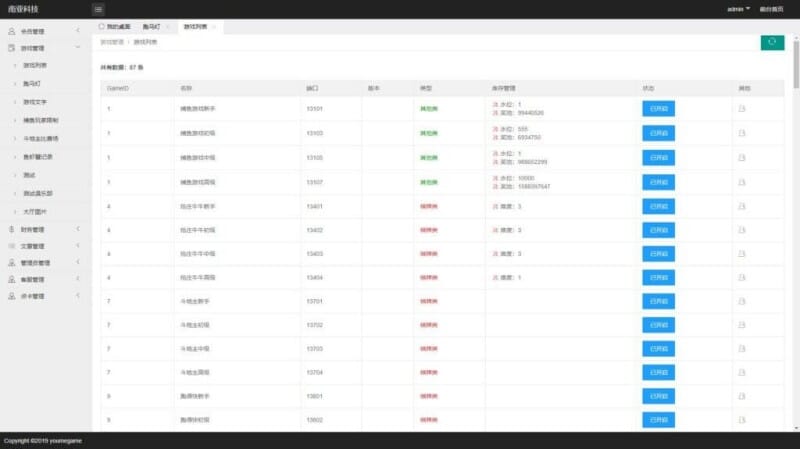
Task: Click the 前台首页 link in header
Action: (x=771, y=9)
